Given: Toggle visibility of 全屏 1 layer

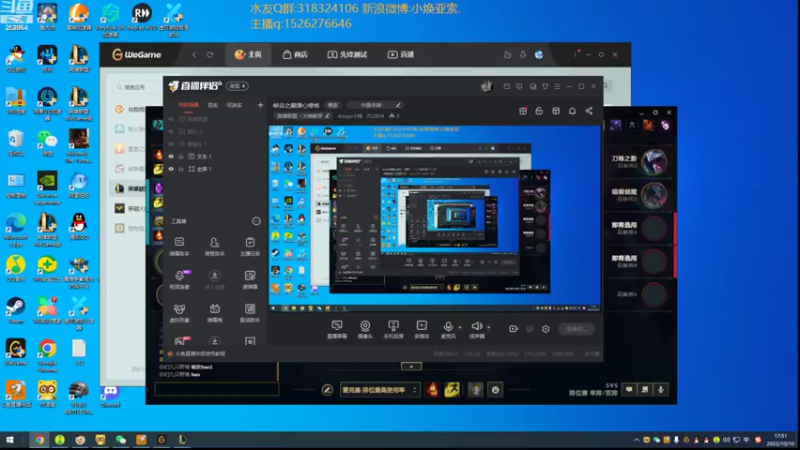Looking at the screenshot, I should pos(171,169).
